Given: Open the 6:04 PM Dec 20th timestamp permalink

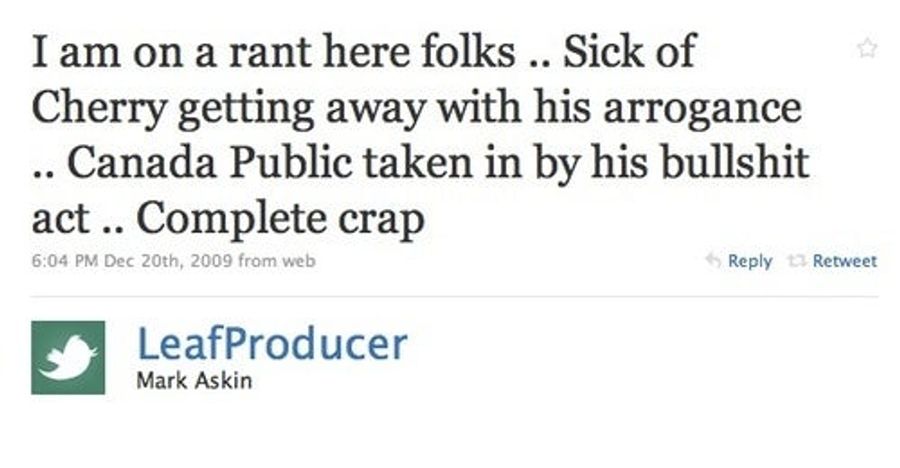Looking at the screenshot, I should pyautogui.click(x=132, y=261).
